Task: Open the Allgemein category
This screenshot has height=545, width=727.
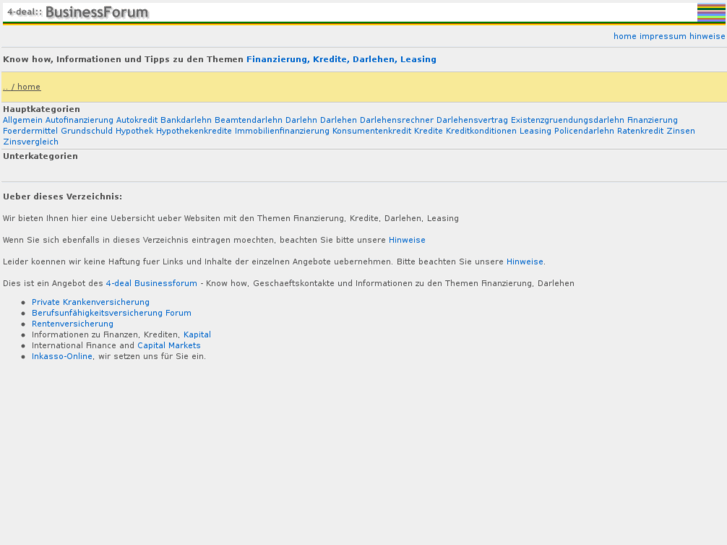Action: 22,120
